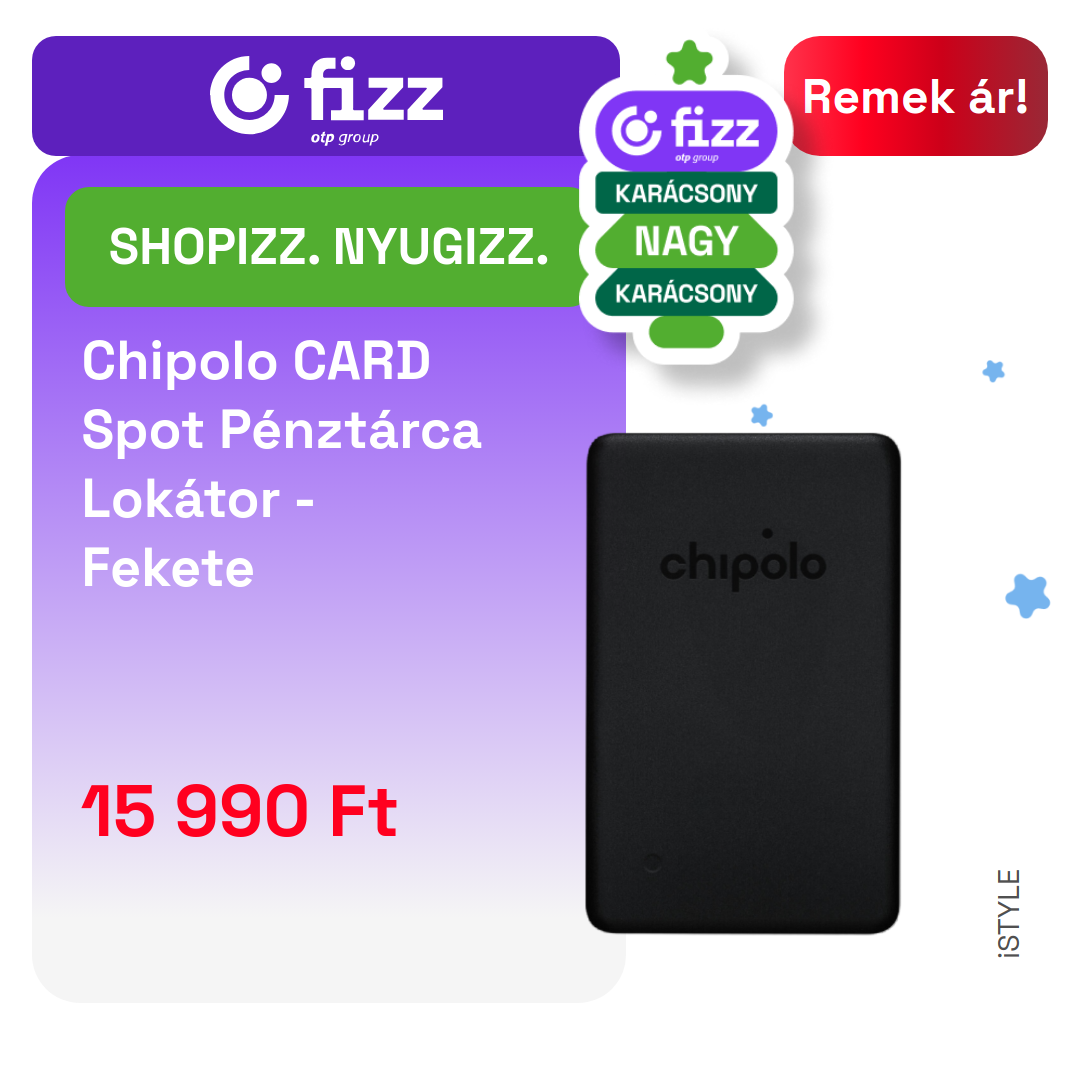This screenshot has width=1080, height=1080.
Task: Click the Fekete color text
Action: (x=168, y=568)
